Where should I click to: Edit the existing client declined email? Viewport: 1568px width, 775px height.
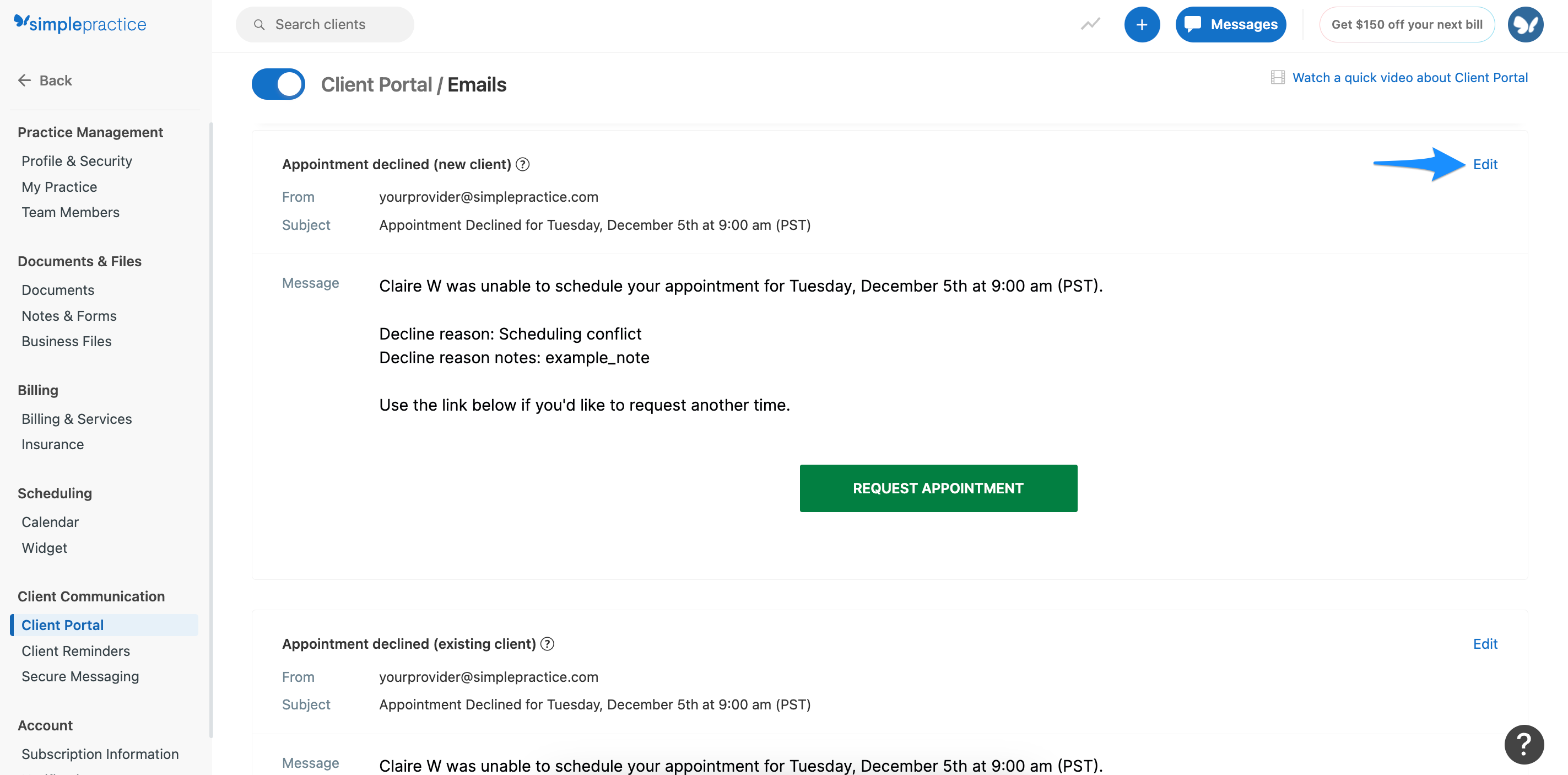tap(1485, 643)
